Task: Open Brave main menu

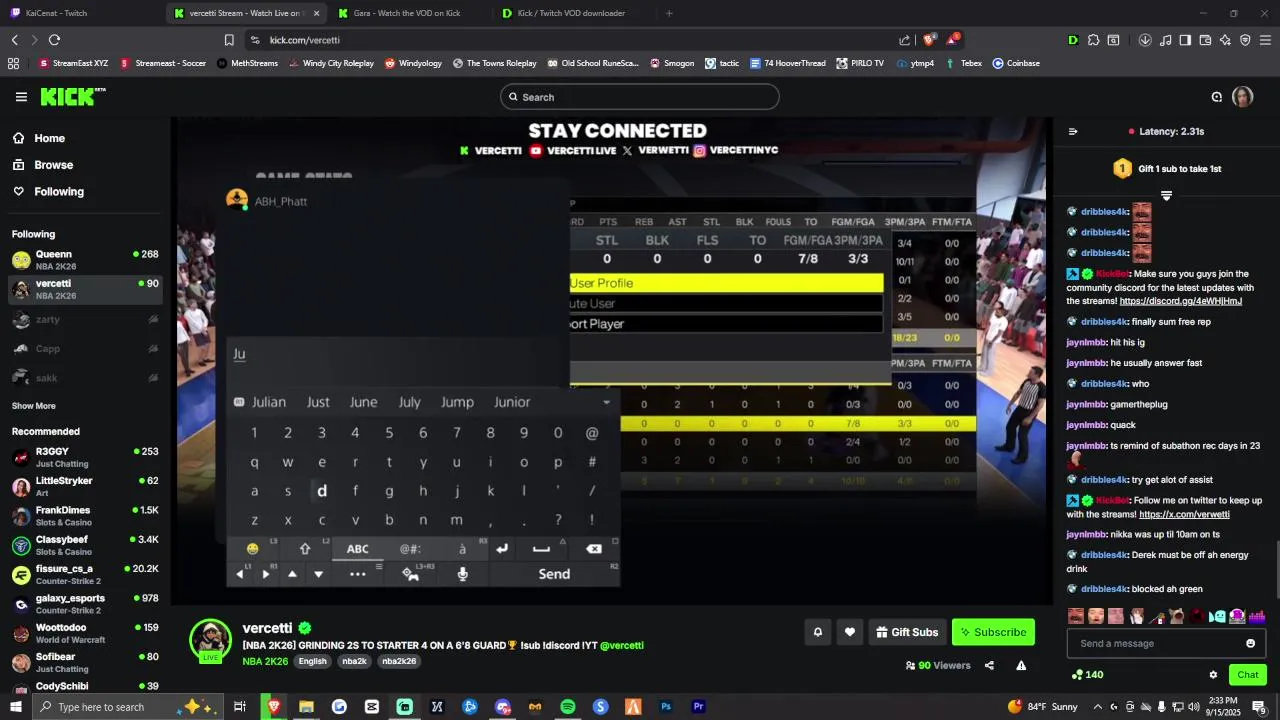Action: (1265, 40)
